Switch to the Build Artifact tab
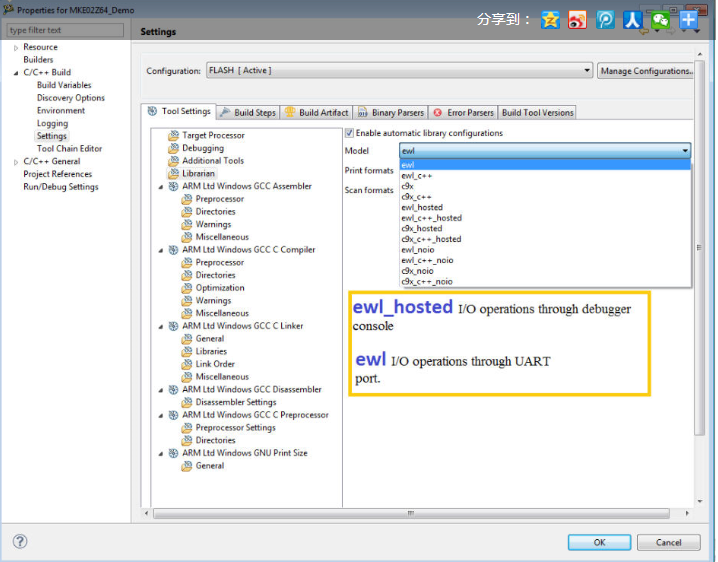718x562 pixels. click(x=316, y=113)
